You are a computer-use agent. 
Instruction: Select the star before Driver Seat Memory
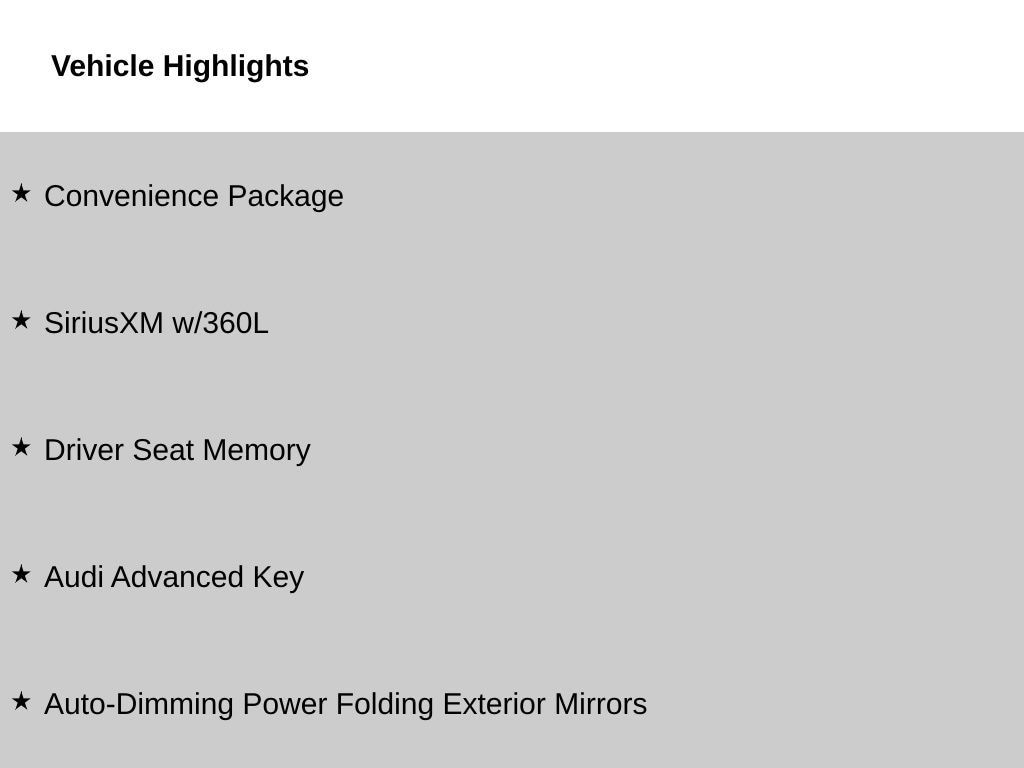click(21, 447)
